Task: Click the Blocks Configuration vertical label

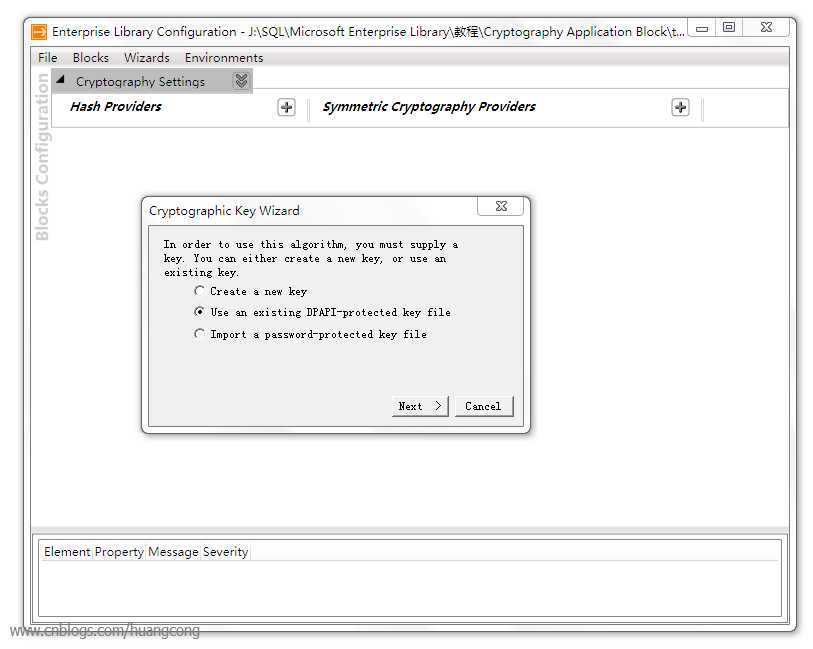Action: point(42,157)
